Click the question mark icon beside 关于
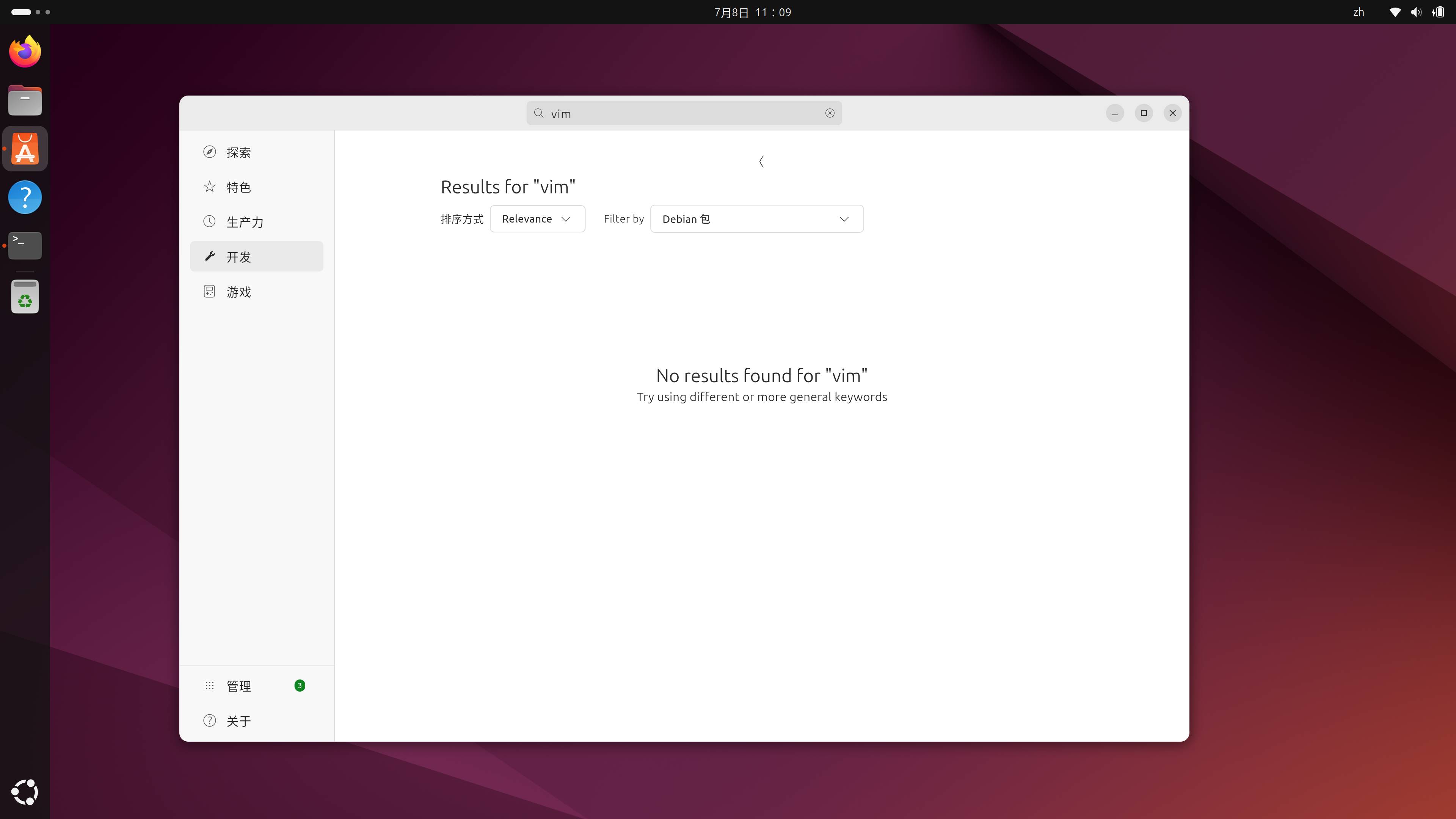This screenshot has height=819, width=1456. click(210, 721)
